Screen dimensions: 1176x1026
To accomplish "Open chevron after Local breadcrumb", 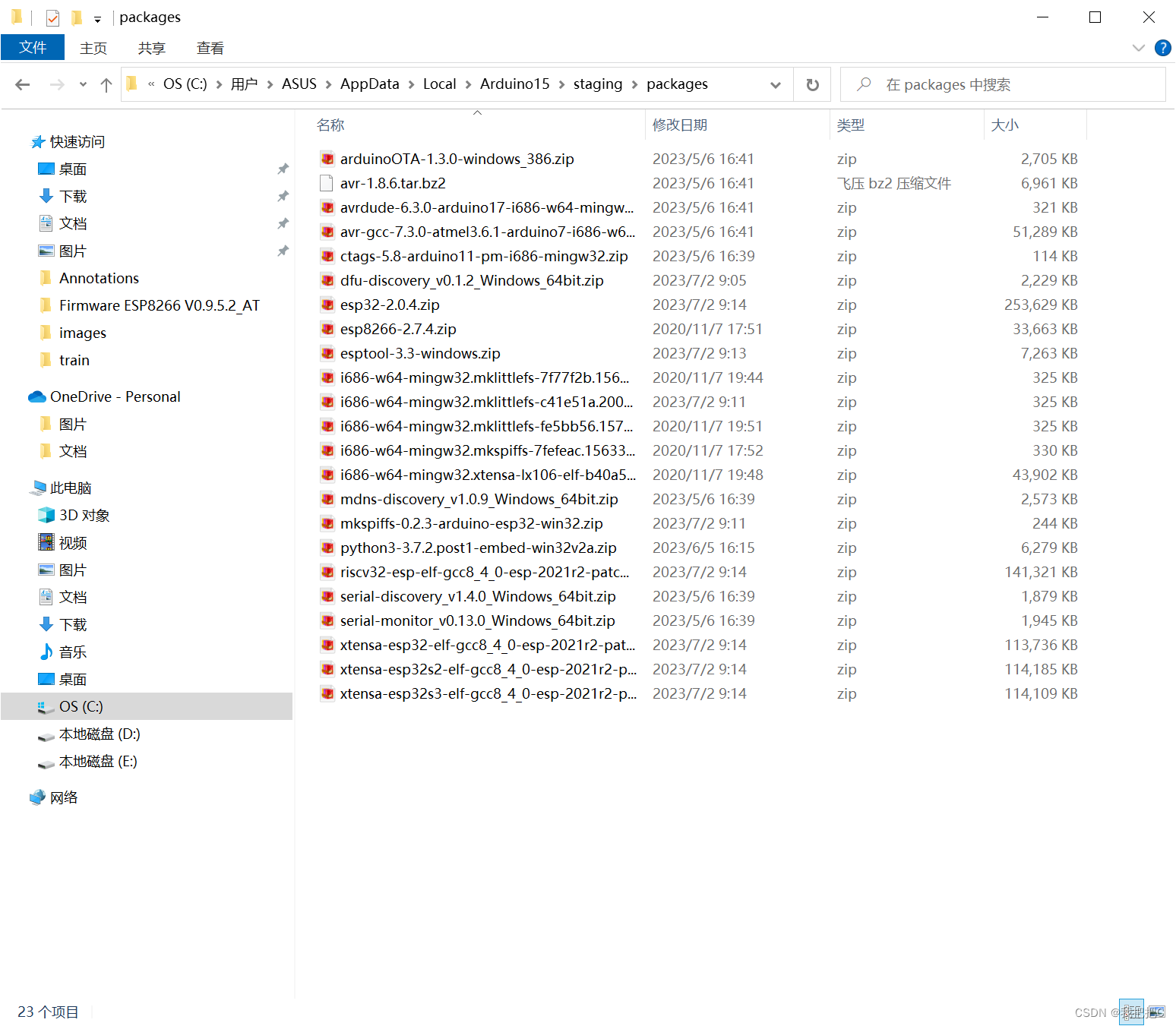I will coord(468,84).
